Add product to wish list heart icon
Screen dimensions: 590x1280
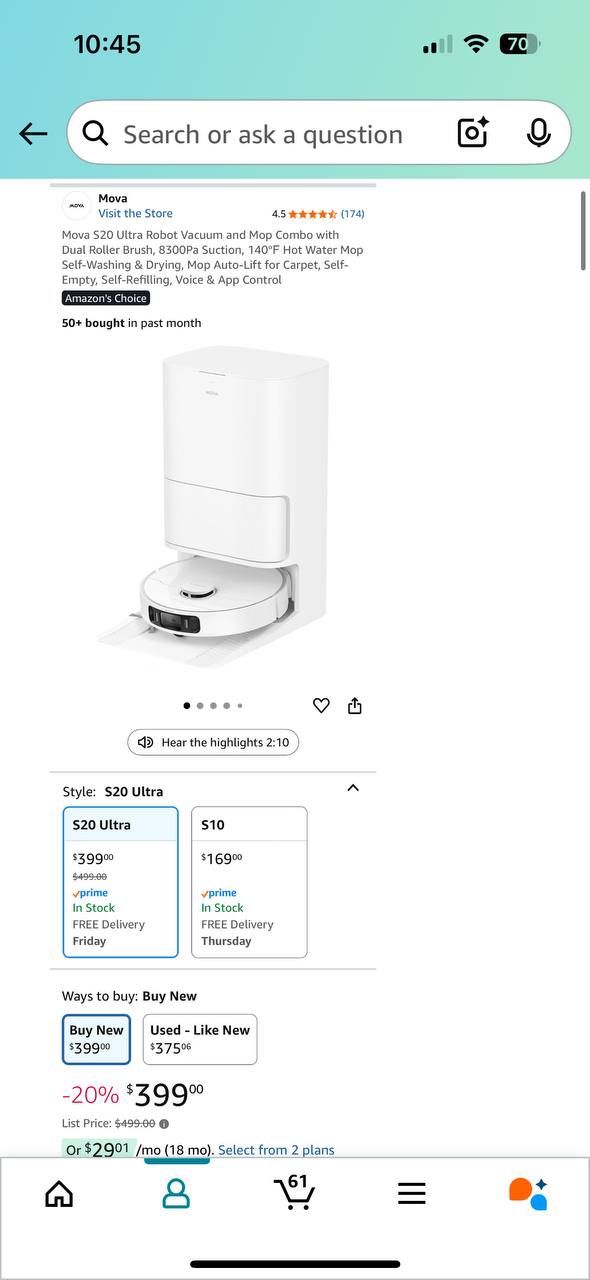[x=321, y=706]
